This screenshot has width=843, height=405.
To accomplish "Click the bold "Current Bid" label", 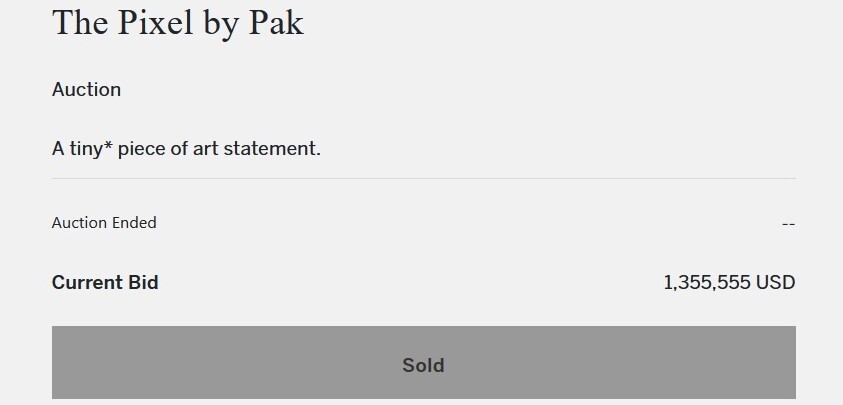I will point(105,283).
